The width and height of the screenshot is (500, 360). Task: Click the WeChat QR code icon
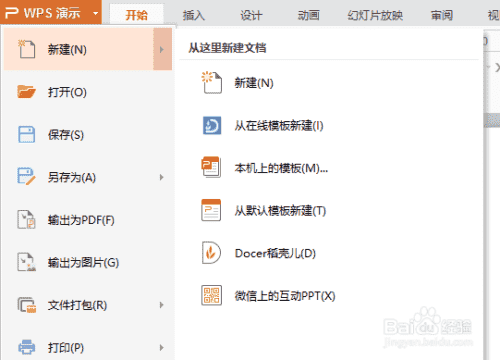tap(211, 295)
